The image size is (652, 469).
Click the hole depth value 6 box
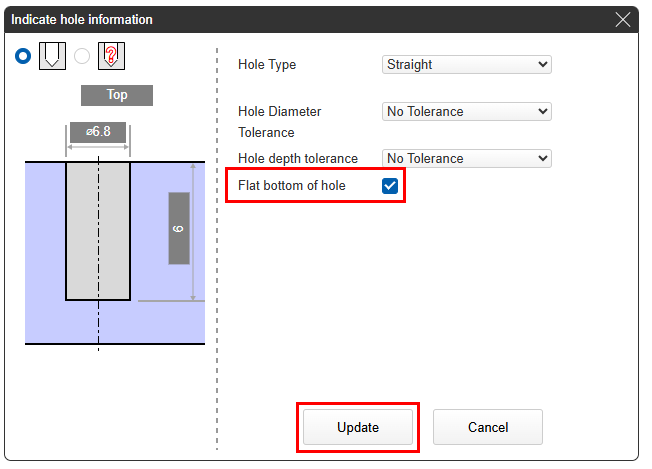pos(179,229)
